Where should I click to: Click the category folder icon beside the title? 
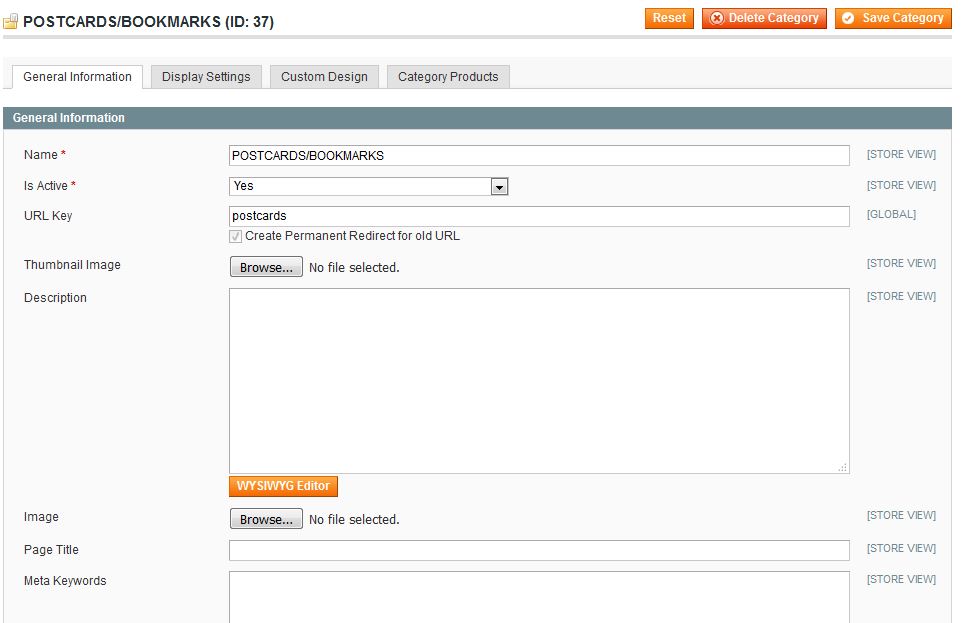pyautogui.click(x=11, y=21)
